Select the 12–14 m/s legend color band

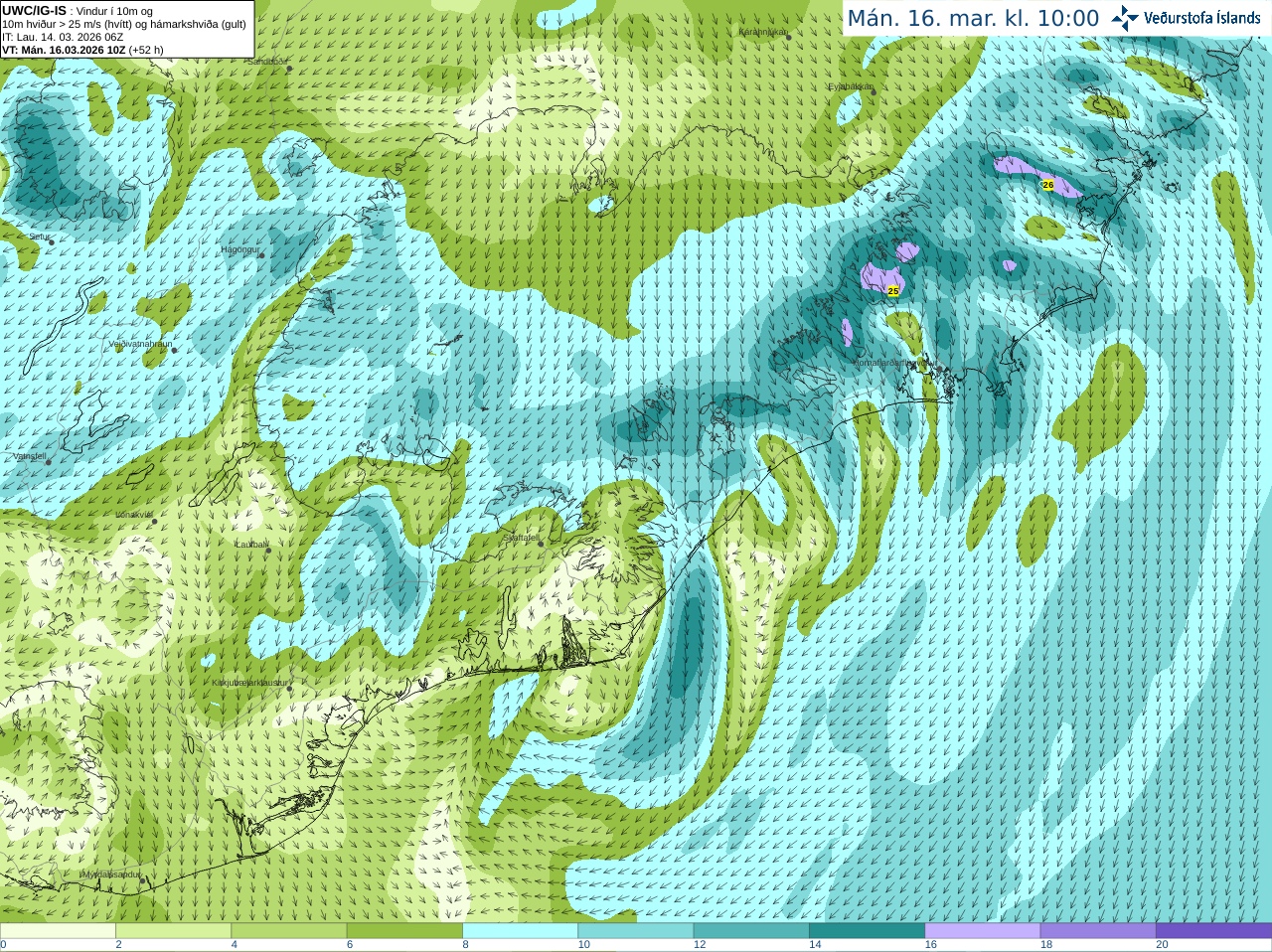751,931
